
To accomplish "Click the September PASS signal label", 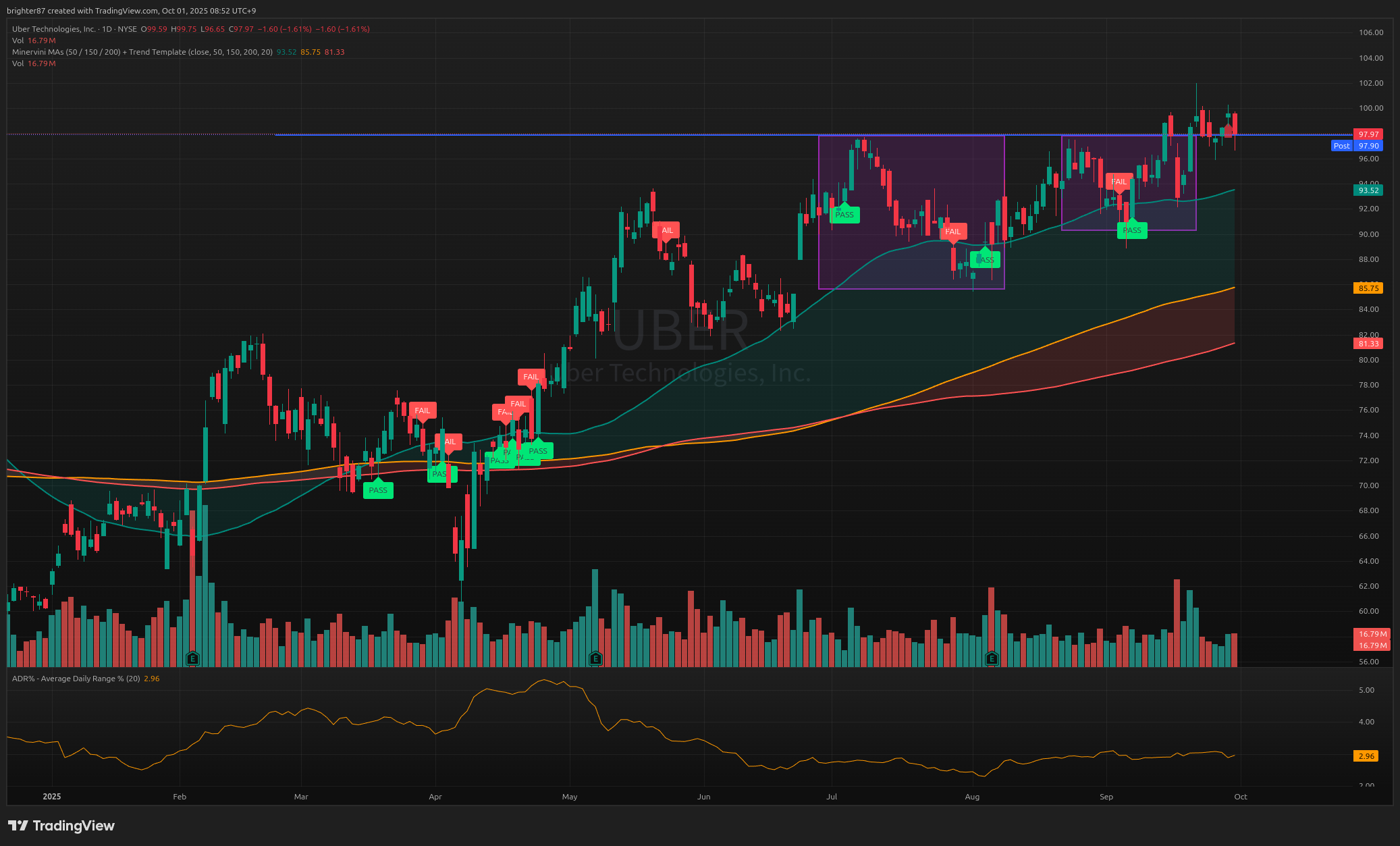I will [1131, 230].
